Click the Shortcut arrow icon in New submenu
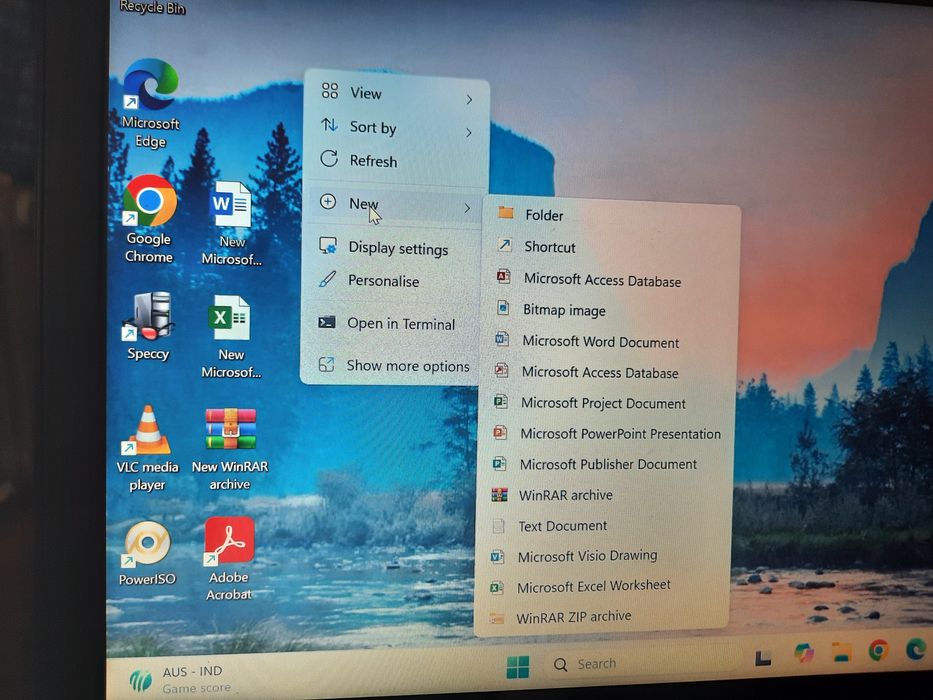The height and width of the screenshot is (700, 933). (505, 245)
